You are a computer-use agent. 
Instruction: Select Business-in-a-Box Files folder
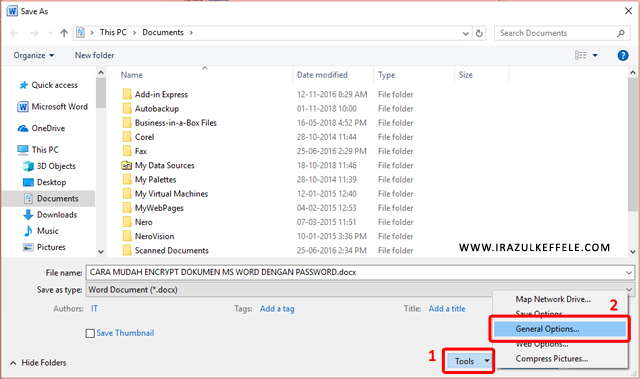pos(169,123)
